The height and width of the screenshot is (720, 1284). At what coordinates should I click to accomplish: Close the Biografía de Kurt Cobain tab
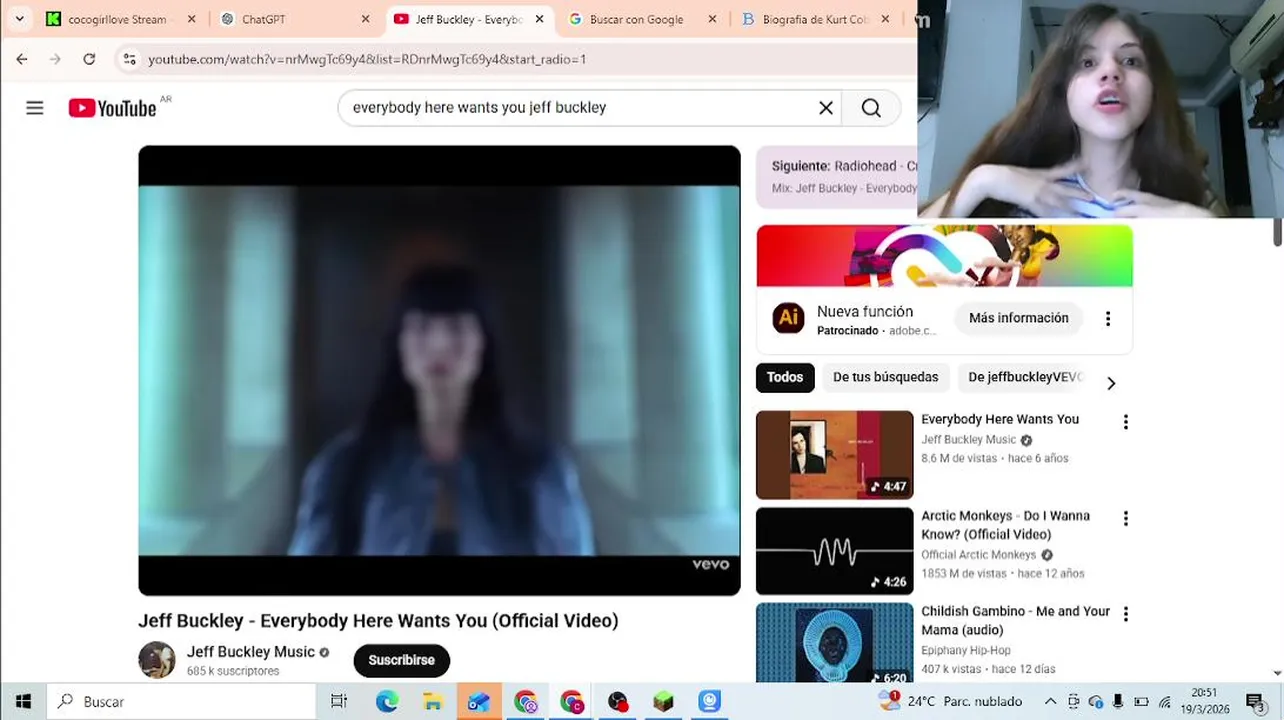(x=885, y=19)
